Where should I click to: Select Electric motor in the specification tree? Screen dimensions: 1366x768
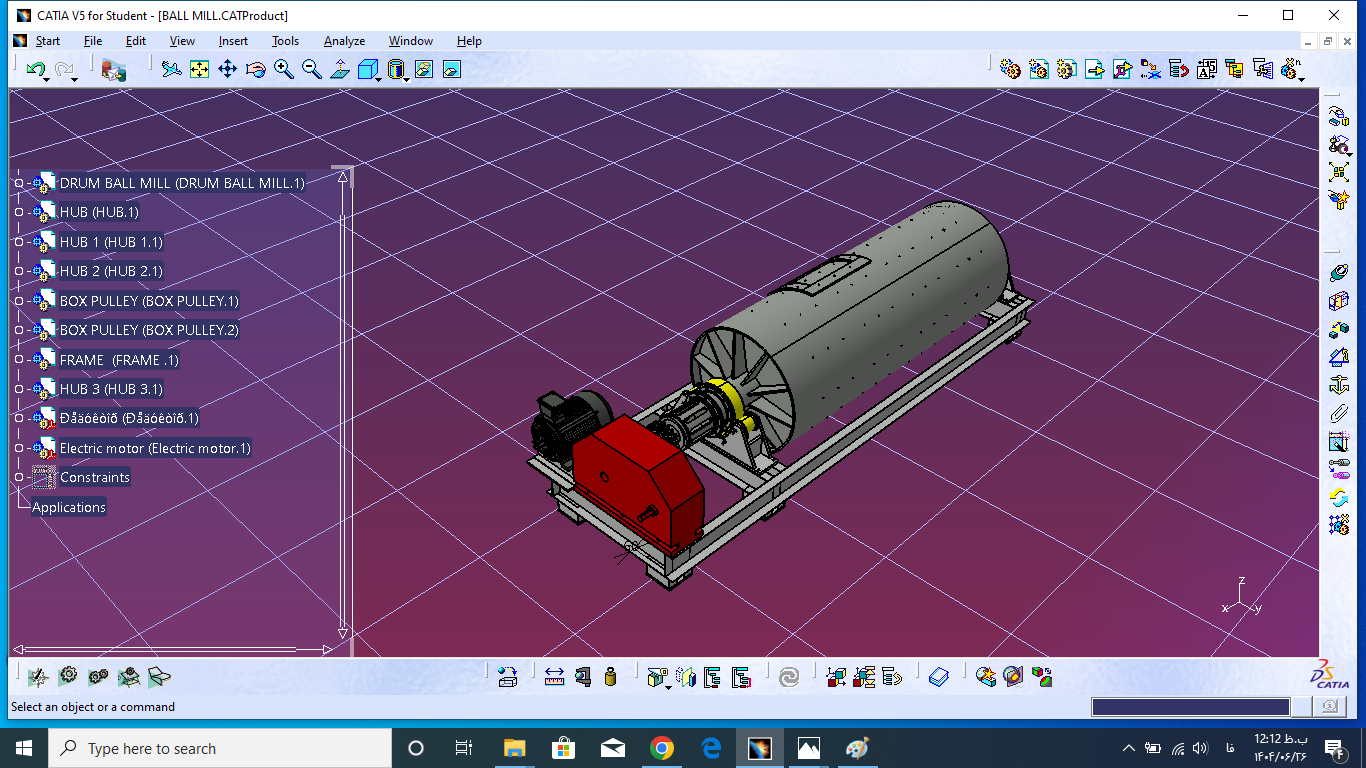(154, 448)
